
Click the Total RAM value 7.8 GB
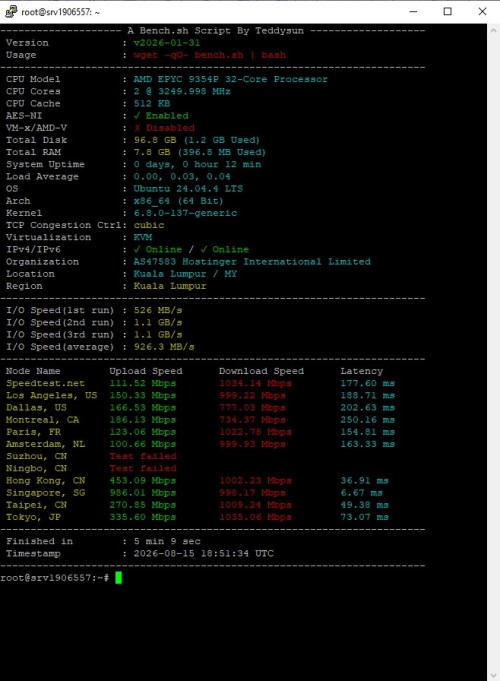[x=152, y=152]
